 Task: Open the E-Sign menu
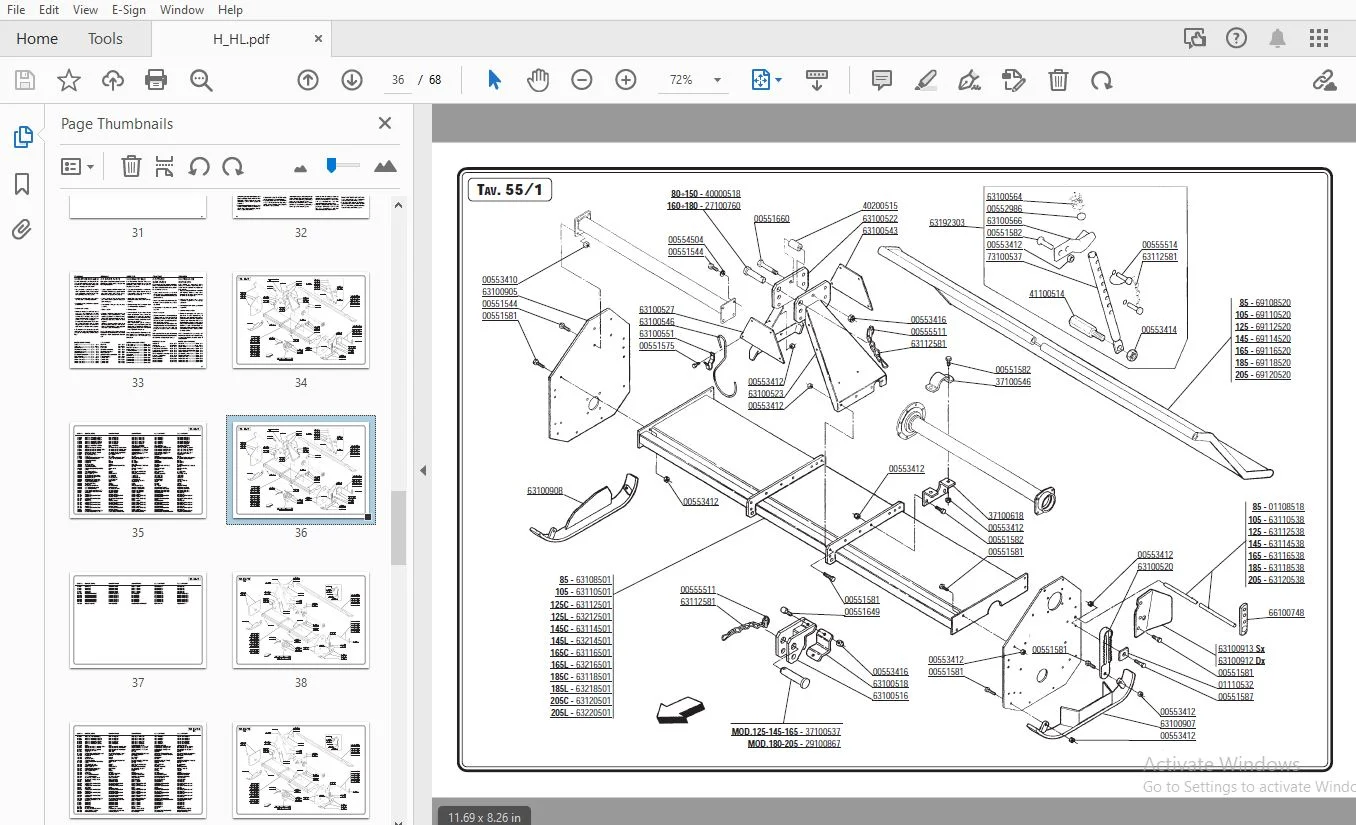pos(129,10)
